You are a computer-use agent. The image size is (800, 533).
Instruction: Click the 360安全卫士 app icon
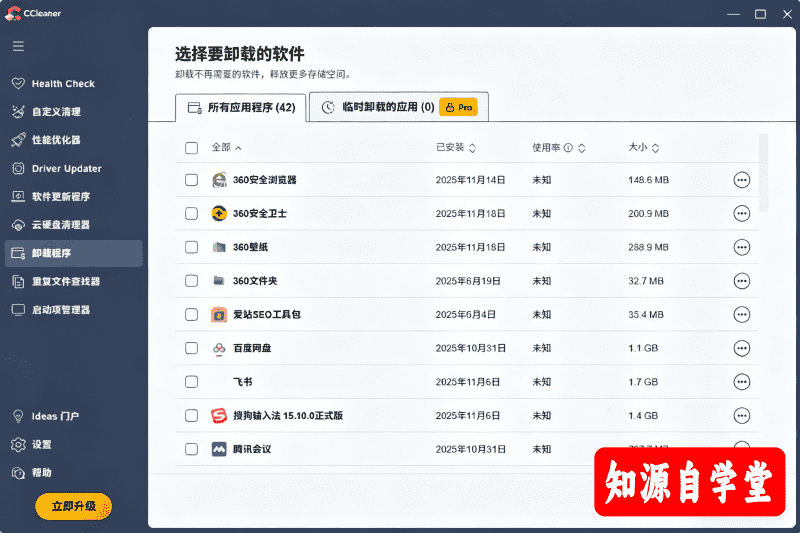coord(219,213)
